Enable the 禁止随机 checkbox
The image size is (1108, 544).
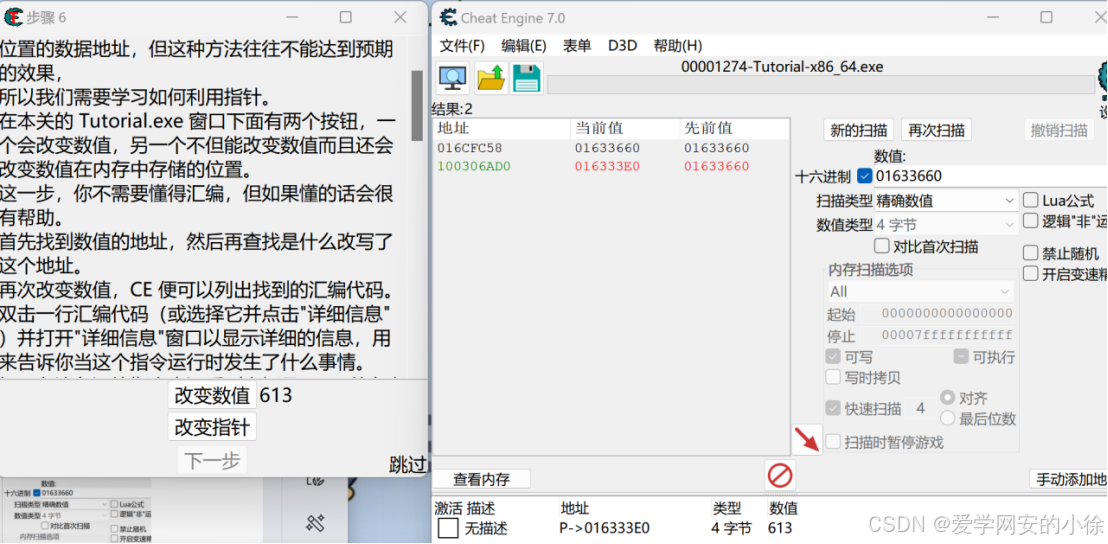click(1031, 253)
